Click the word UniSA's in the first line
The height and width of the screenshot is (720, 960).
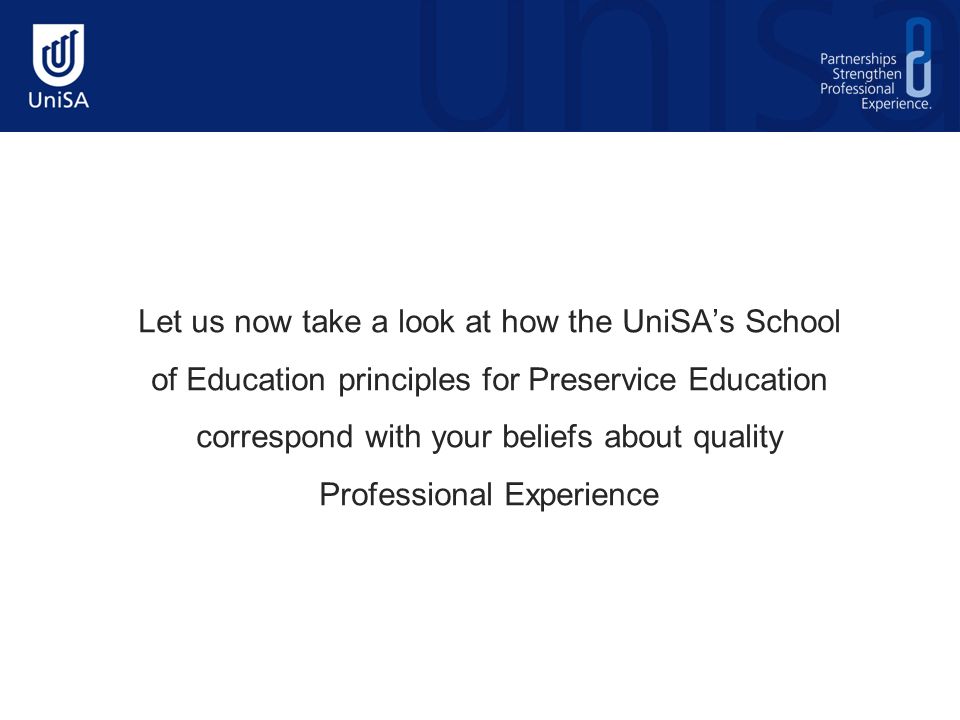coord(678,321)
